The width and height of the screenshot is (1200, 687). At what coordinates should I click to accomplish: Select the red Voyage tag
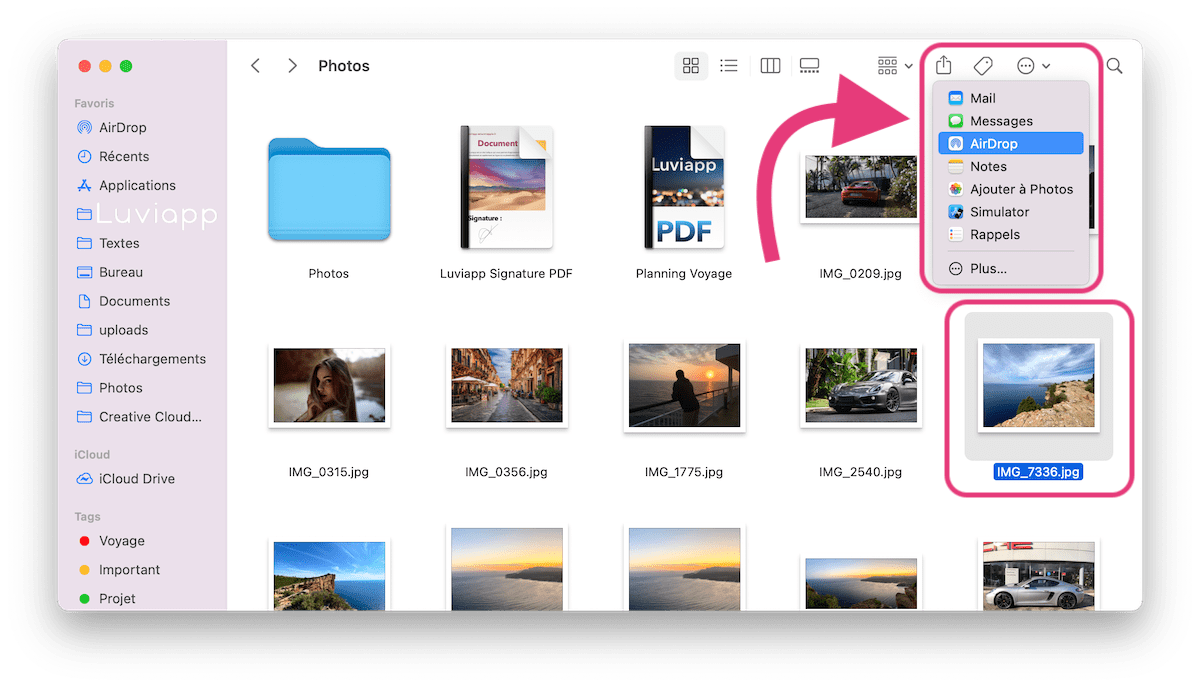[x=142, y=541]
